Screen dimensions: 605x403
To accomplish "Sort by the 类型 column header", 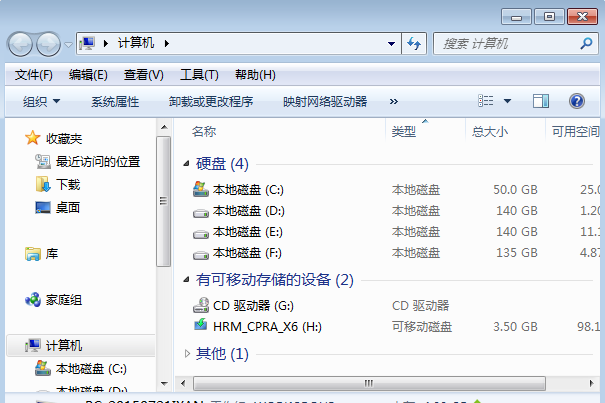I will click(404, 132).
